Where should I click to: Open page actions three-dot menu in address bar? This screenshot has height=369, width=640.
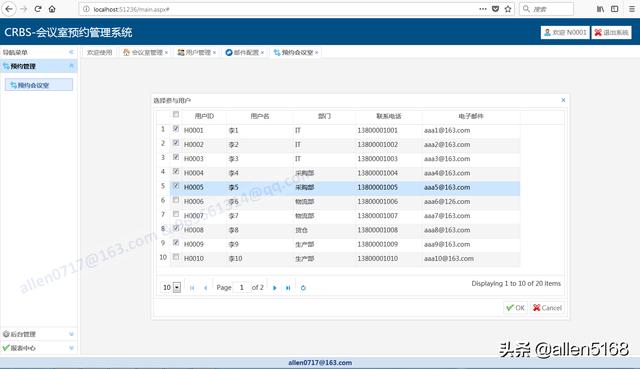[483, 9]
